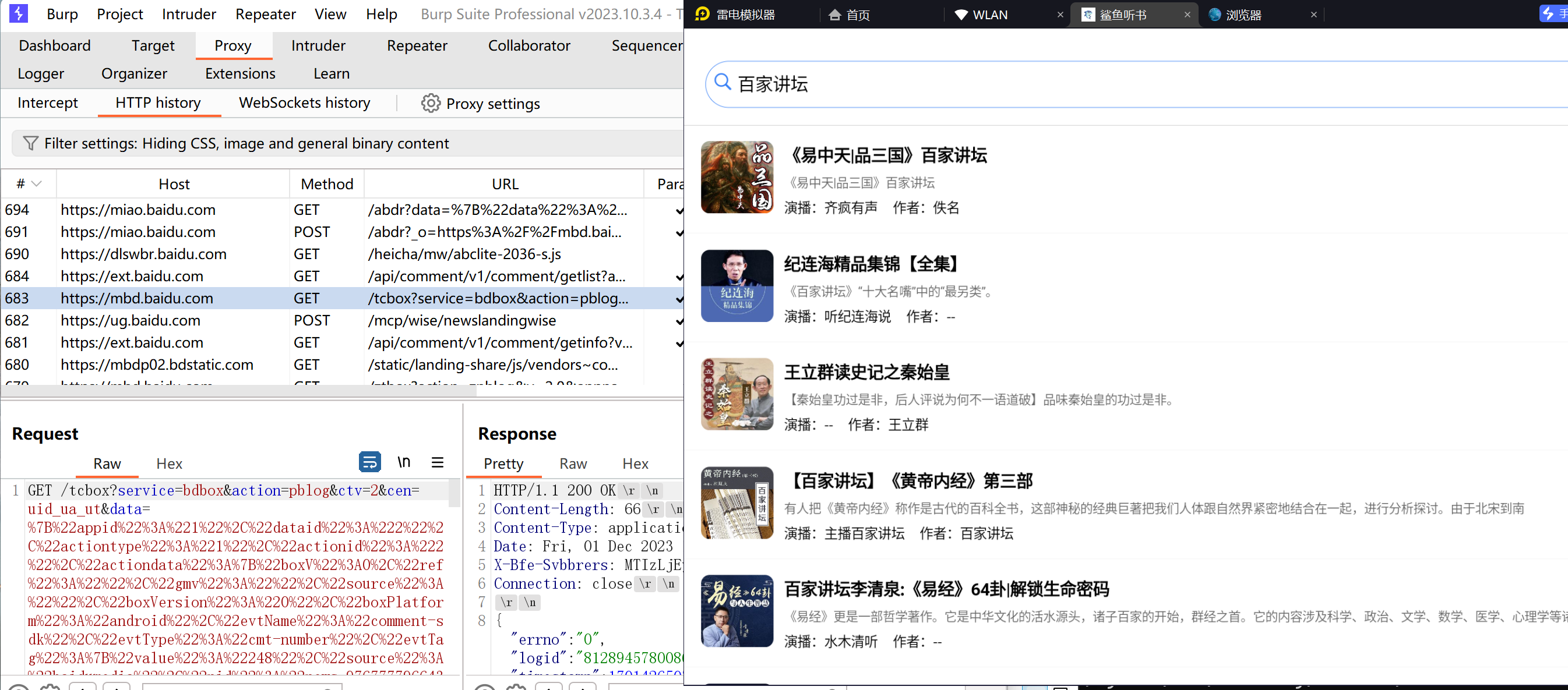Click the home icon in emulator tab bar
The height and width of the screenshot is (690, 1568).
click(834, 15)
